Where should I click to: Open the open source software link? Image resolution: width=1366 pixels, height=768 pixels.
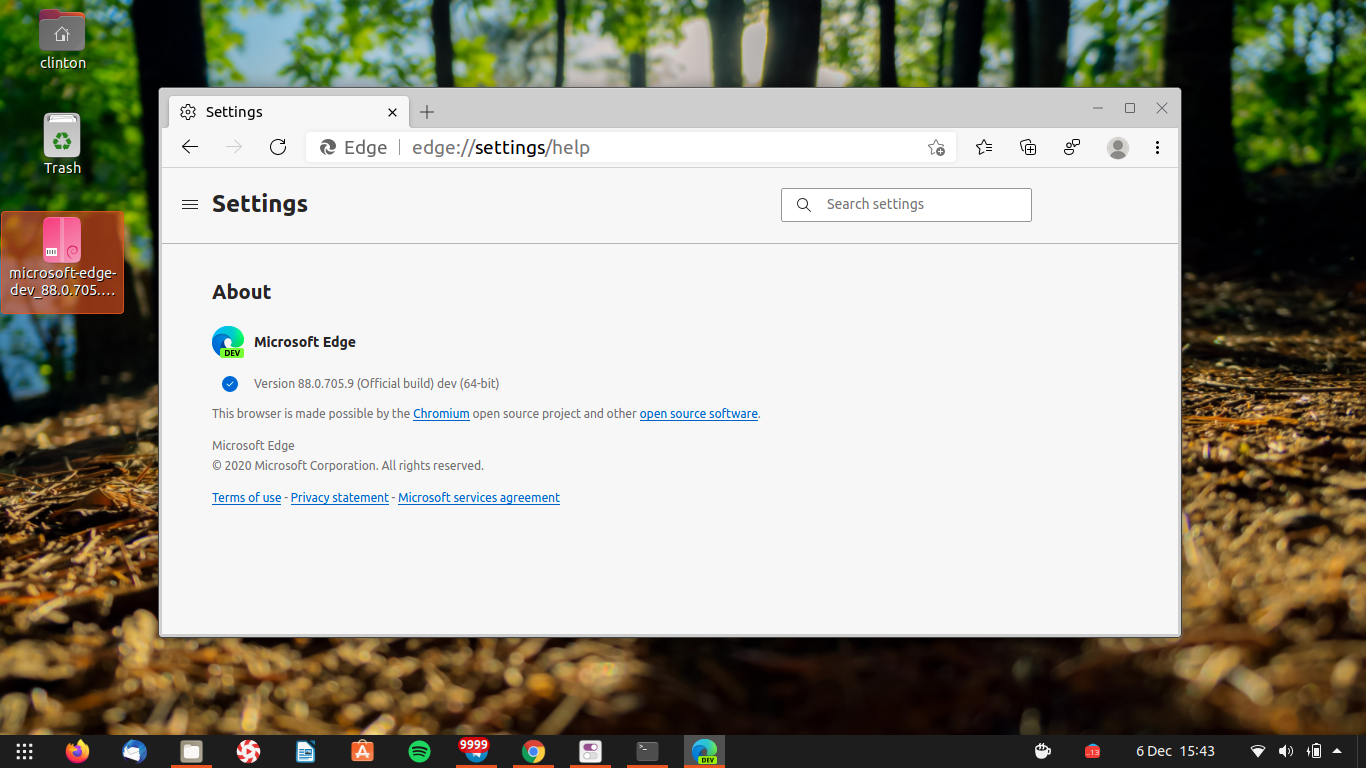click(x=699, y=413)
